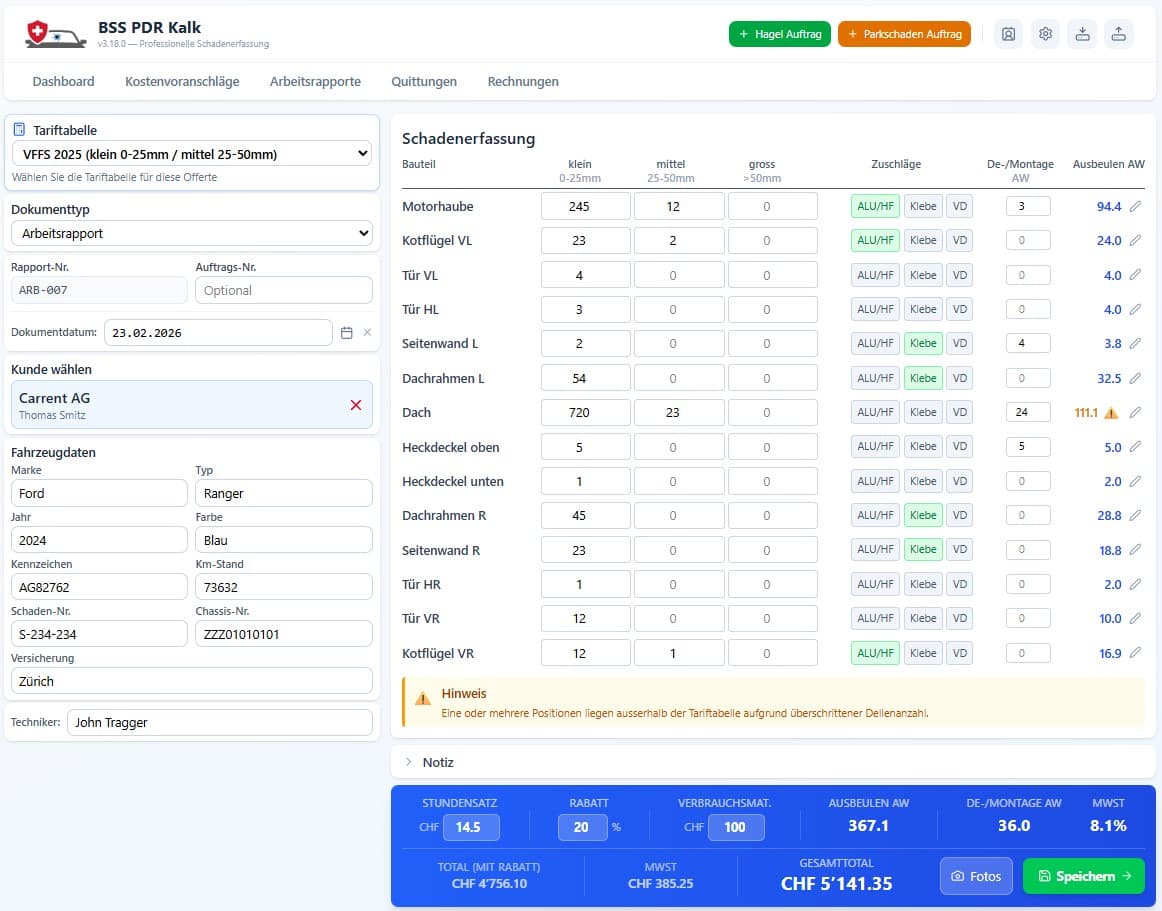Disable Klebe surcharge for Seitenwand L
The image size is (1162, 911).
tap(923, 344)
